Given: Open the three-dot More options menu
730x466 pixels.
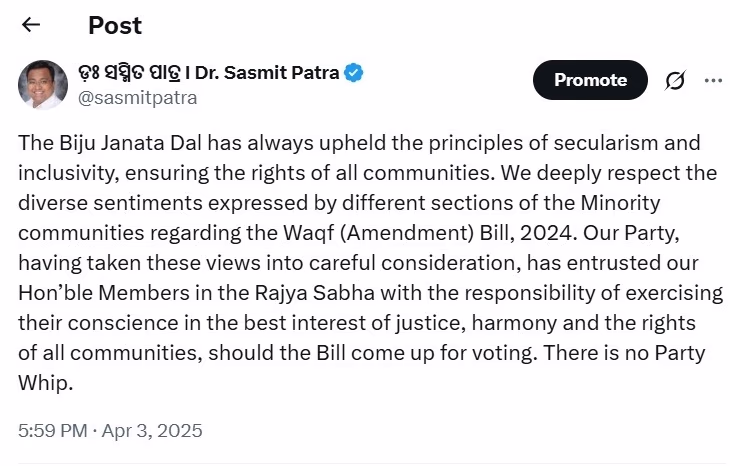Looking at the screenshot, I should [x=713, y=80].
